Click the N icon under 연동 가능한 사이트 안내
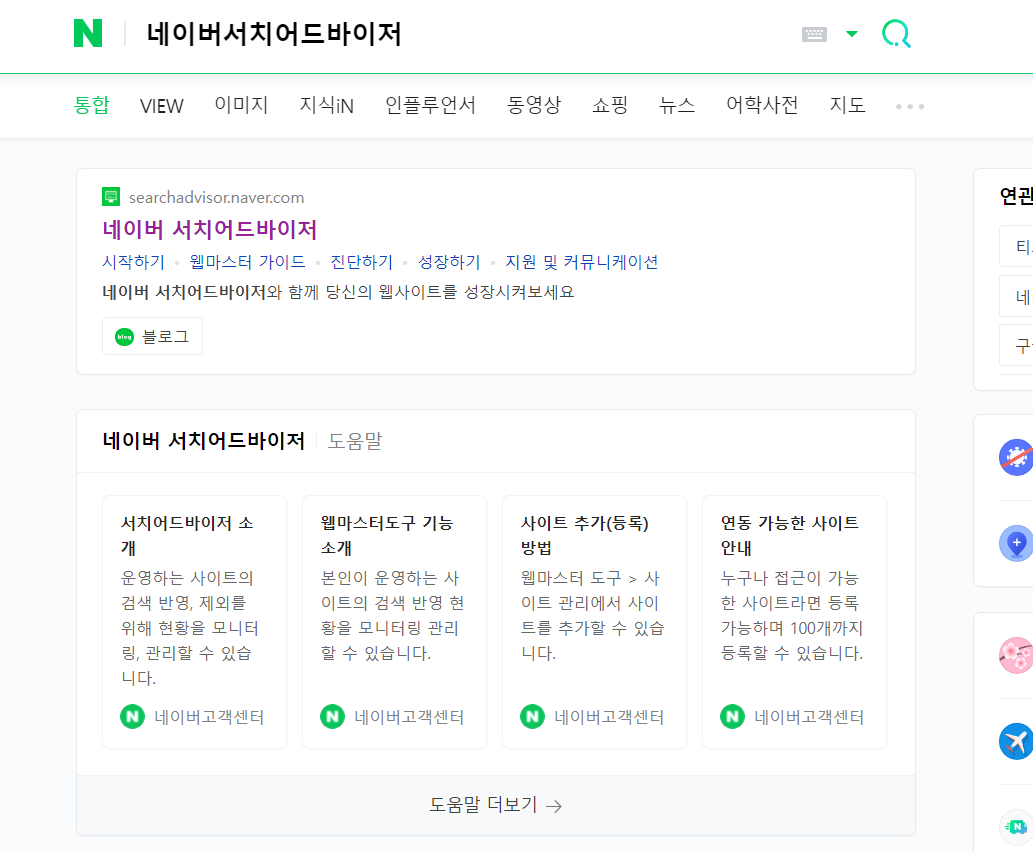 733,717
